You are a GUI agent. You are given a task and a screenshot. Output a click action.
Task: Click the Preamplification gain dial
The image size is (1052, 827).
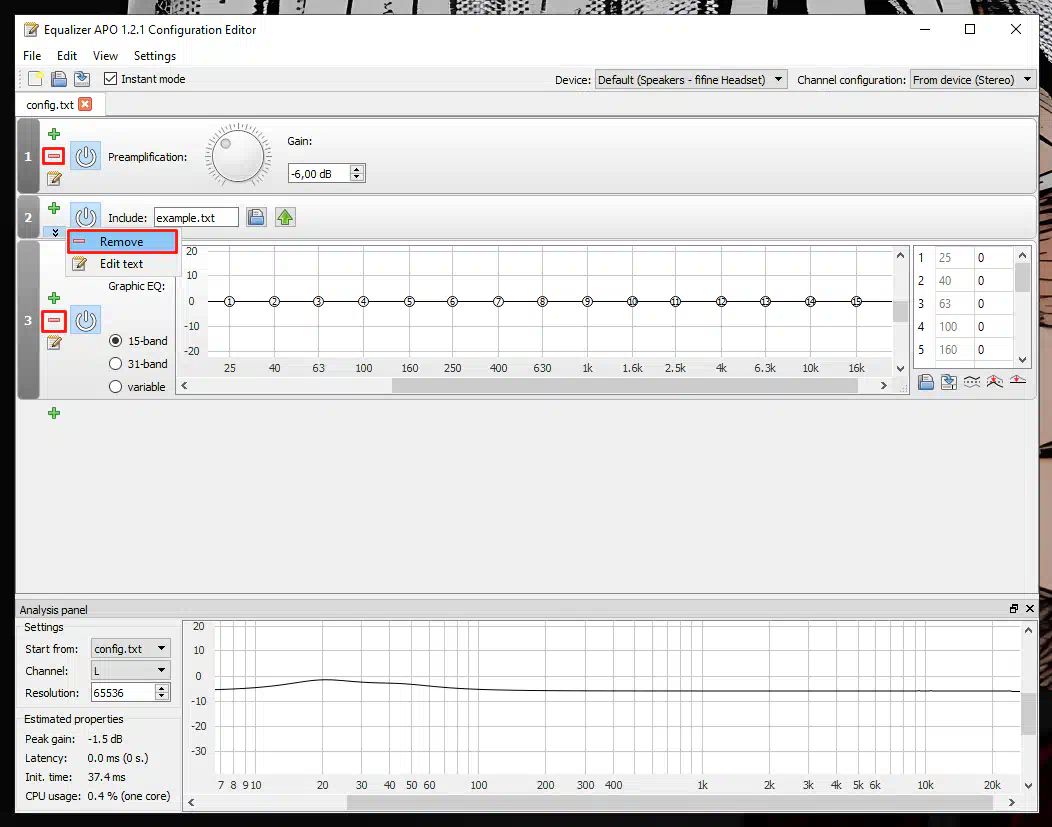tap(238, 155)
